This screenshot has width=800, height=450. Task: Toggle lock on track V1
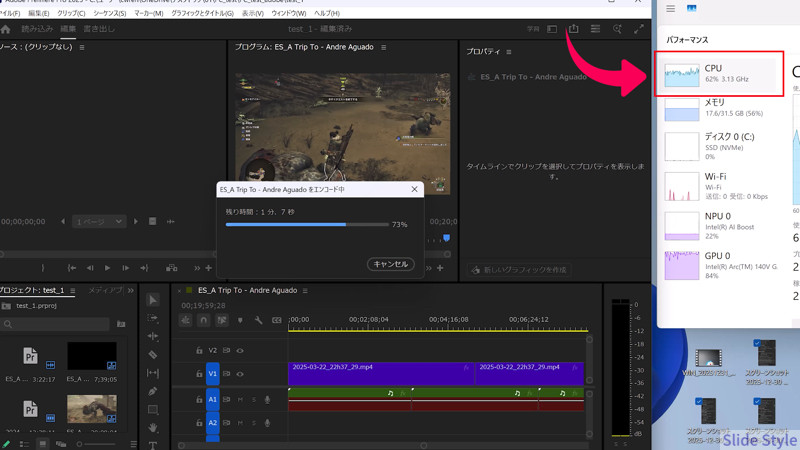click(x=199, y=374)
